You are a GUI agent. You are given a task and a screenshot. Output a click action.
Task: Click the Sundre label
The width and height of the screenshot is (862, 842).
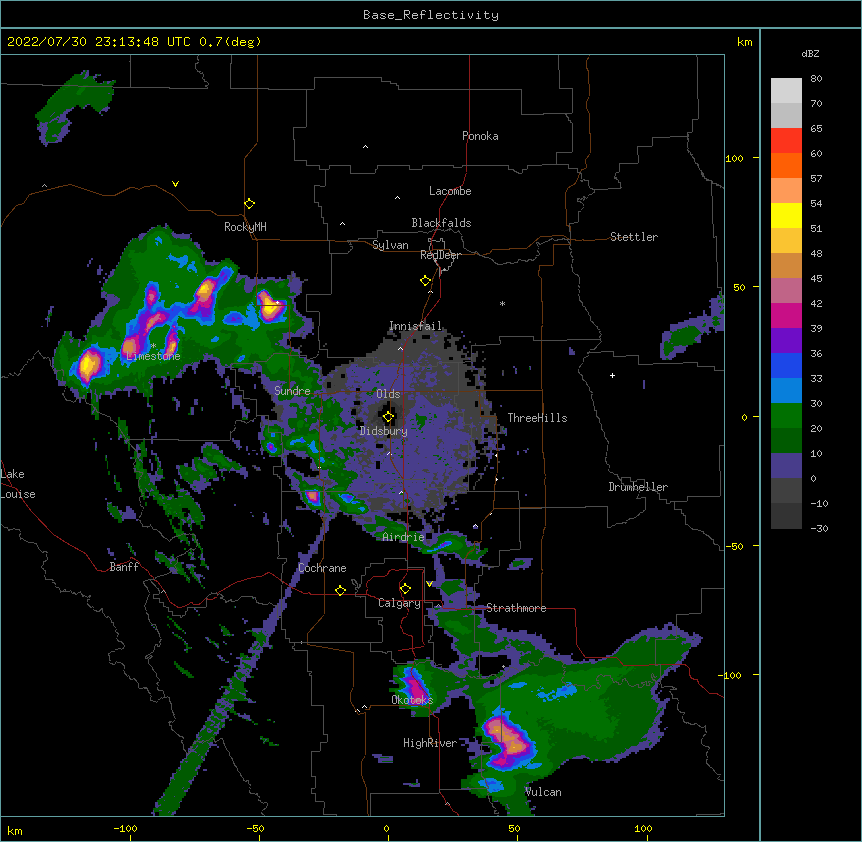[292, 391]
